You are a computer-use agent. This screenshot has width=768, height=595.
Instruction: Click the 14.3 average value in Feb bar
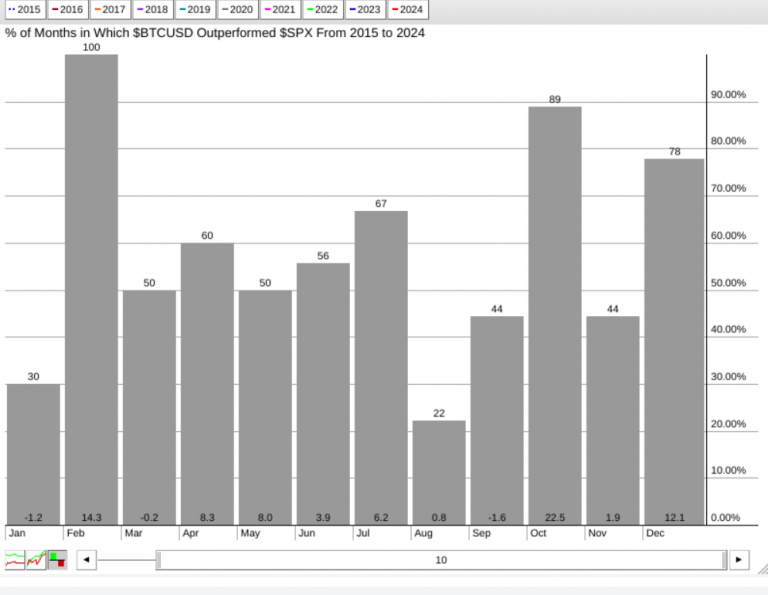tap(92, 518)
